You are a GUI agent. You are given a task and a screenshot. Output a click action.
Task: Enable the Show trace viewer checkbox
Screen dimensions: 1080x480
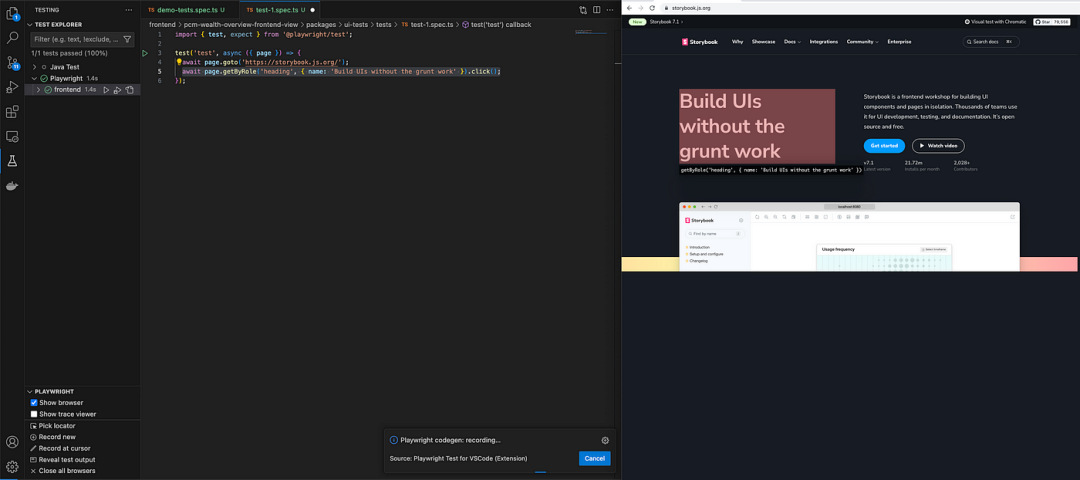(34, 414)
